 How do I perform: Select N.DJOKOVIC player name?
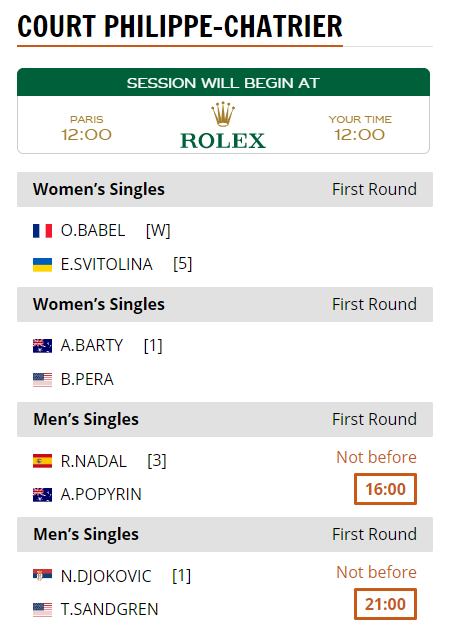pyautogui.click(x=106, y=576)
